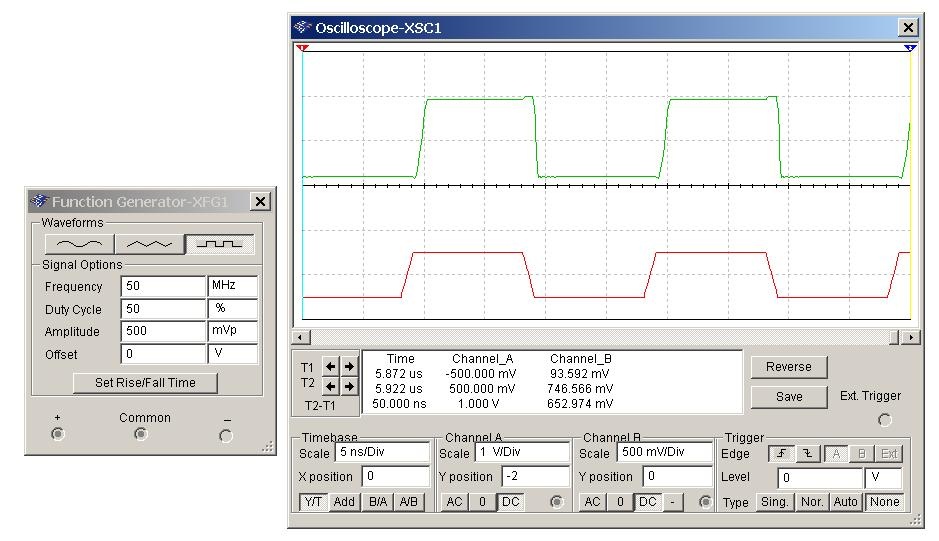
Task: Choose rising edge trigger icon
Action: [781, 454]
